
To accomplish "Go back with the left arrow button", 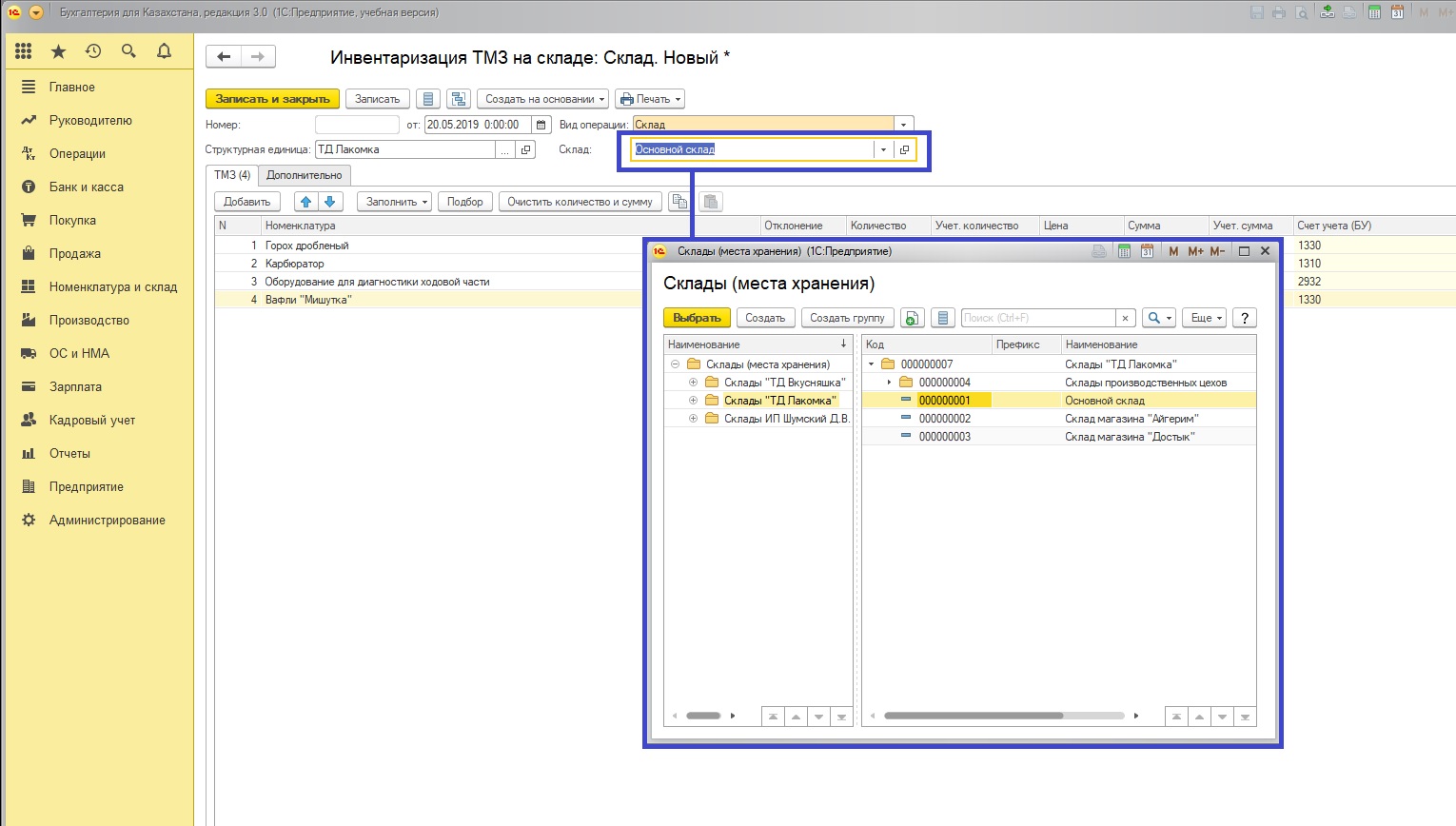I will point(224,57).
